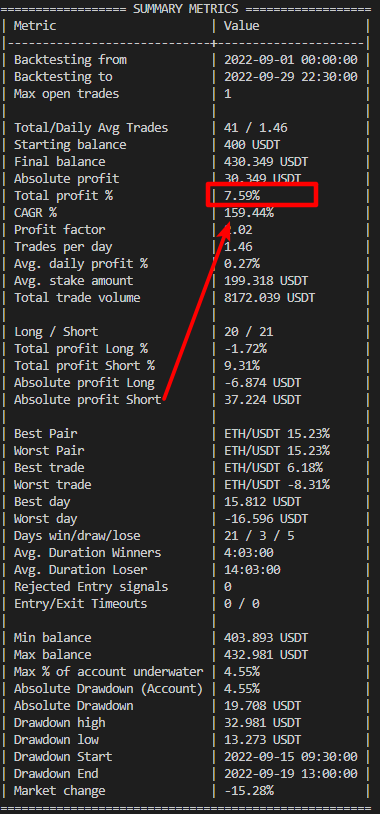Click the Rejected Entry signals label

tap(91, 587)
